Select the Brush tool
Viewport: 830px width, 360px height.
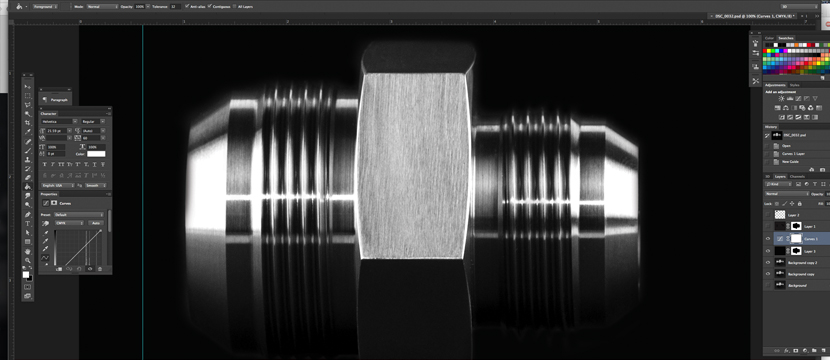[x=28, y=150]
